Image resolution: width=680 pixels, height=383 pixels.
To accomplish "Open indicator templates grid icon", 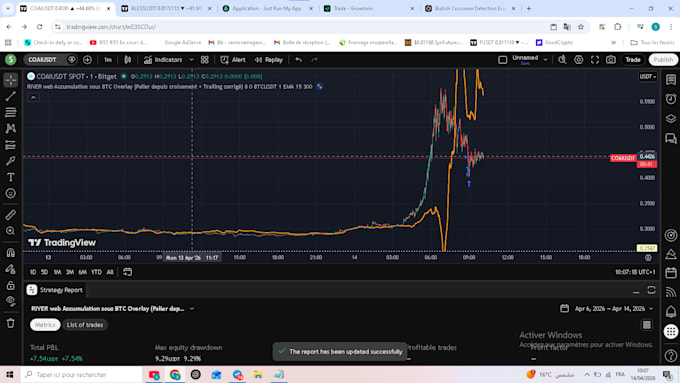I will [x=205, y=60].
